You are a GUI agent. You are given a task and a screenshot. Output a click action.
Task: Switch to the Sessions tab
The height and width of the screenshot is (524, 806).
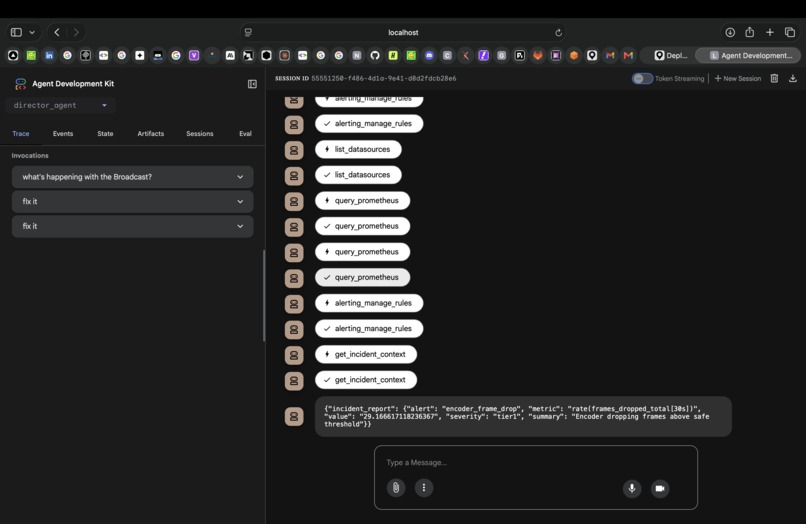(x=199, y=134)
